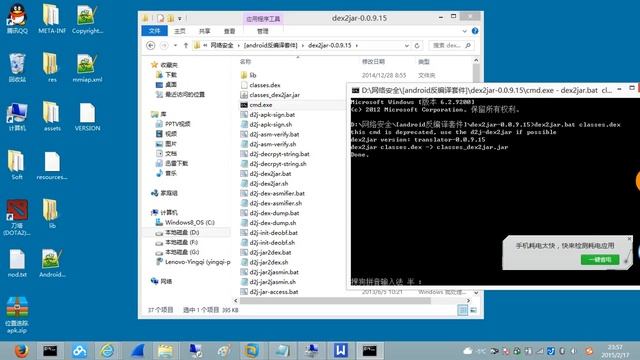Open the apk.zip archive on desktop
This screenshot has height=360, width=640.
pos(17,315)
